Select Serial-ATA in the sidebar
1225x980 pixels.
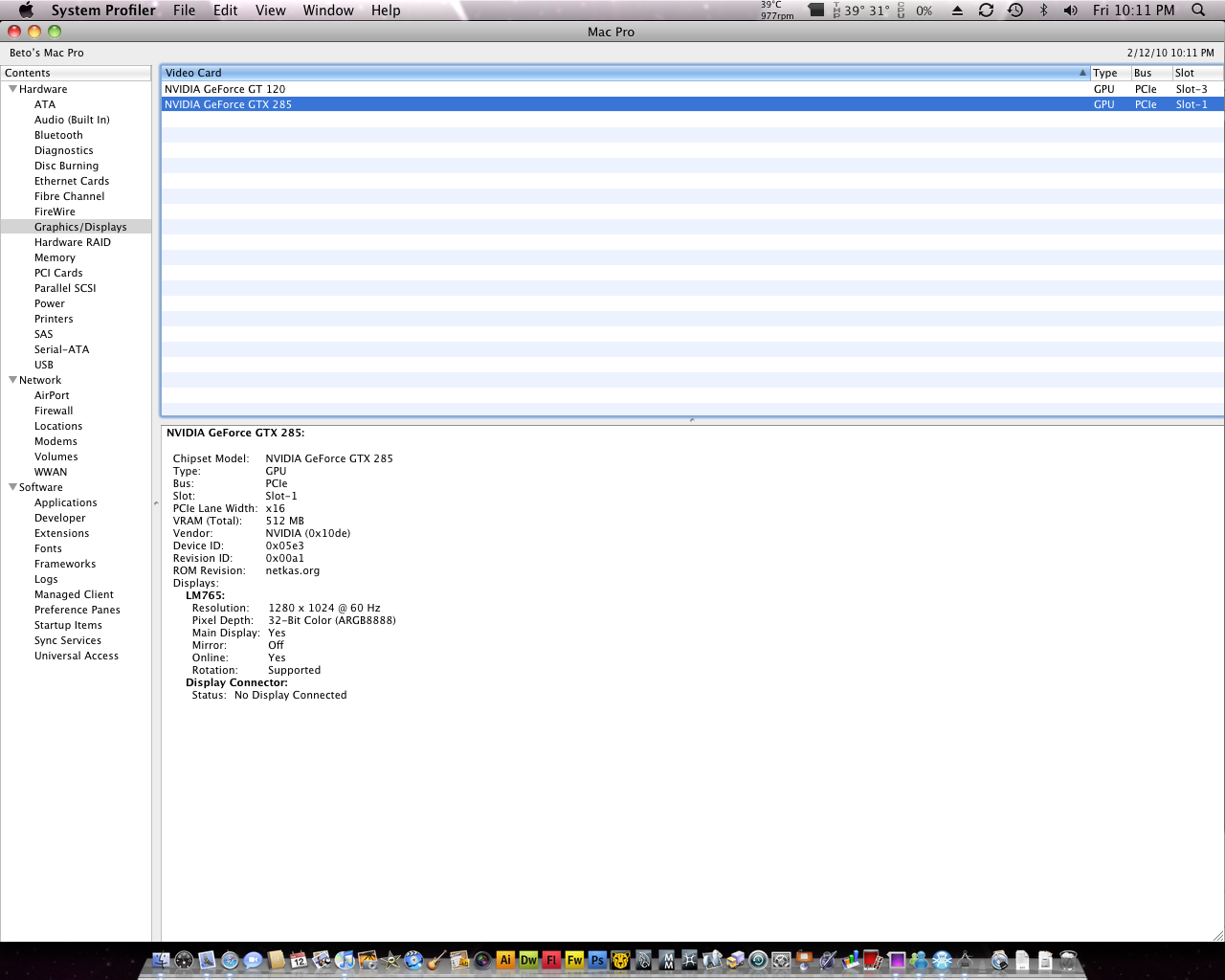61,349
